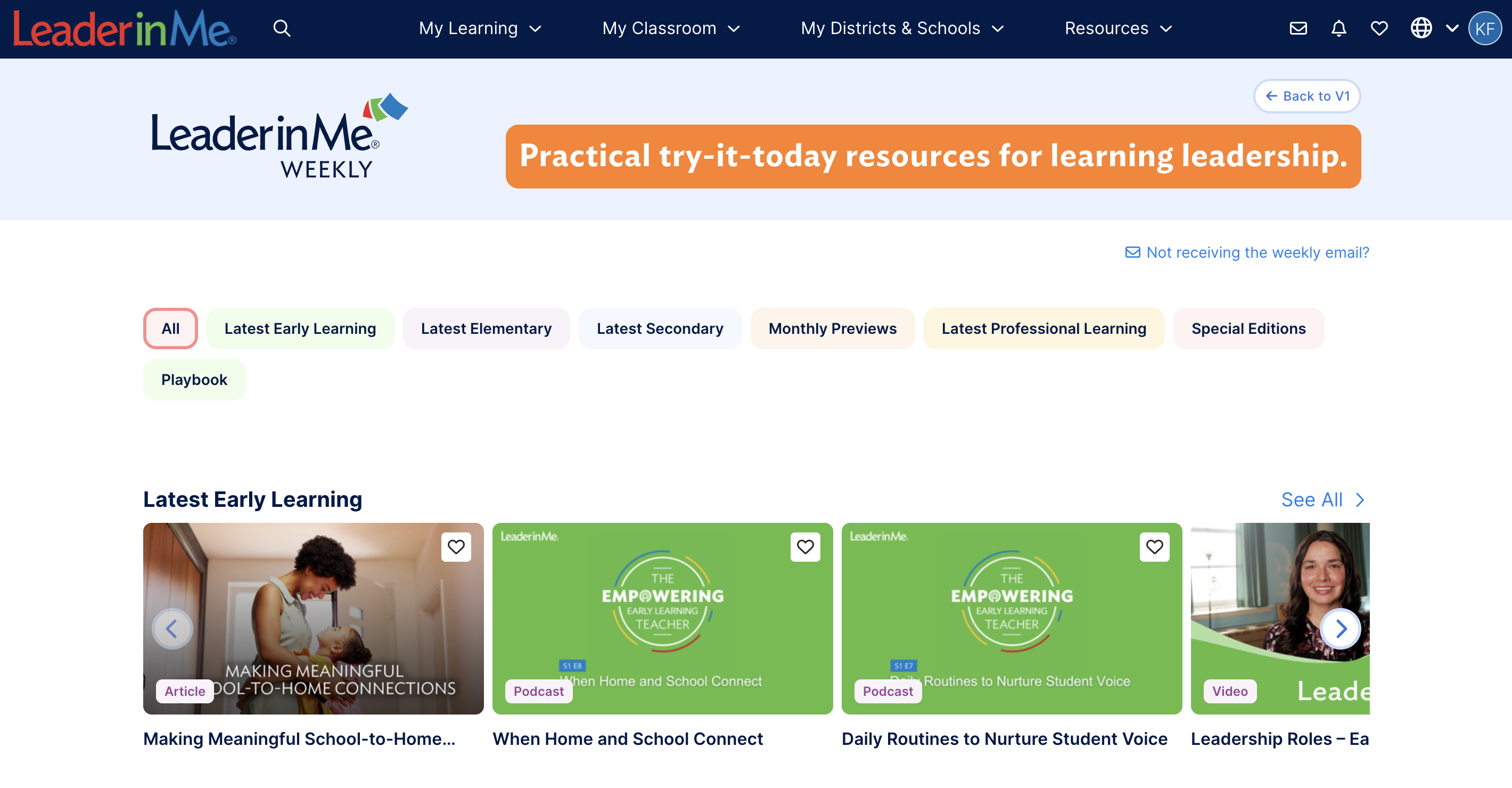
Task: Click the Back to V1 button
Action: click(1306, 96)
